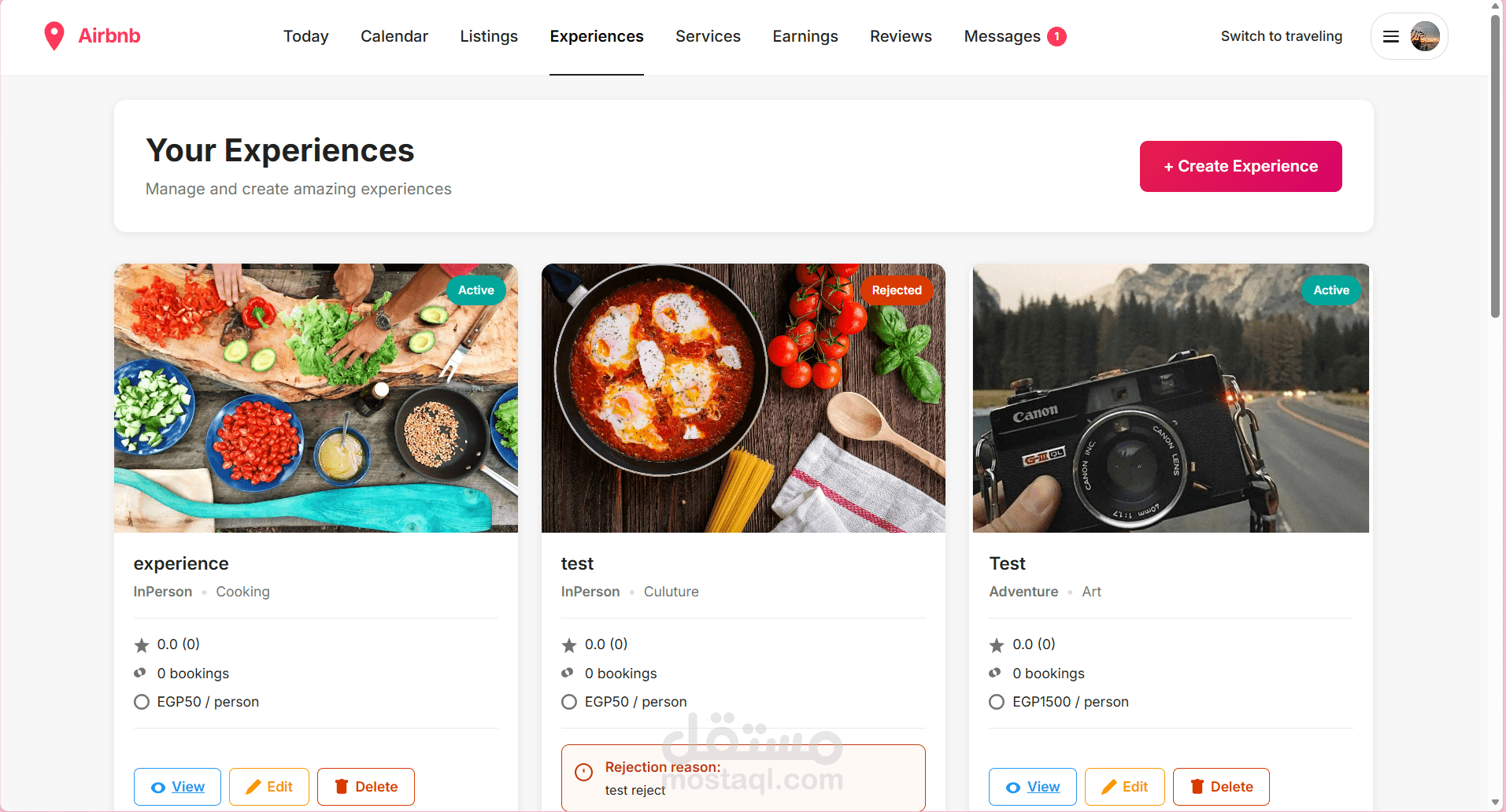
Task: Click the Messages unread notification badge
Action: [x=1056, y=36]
